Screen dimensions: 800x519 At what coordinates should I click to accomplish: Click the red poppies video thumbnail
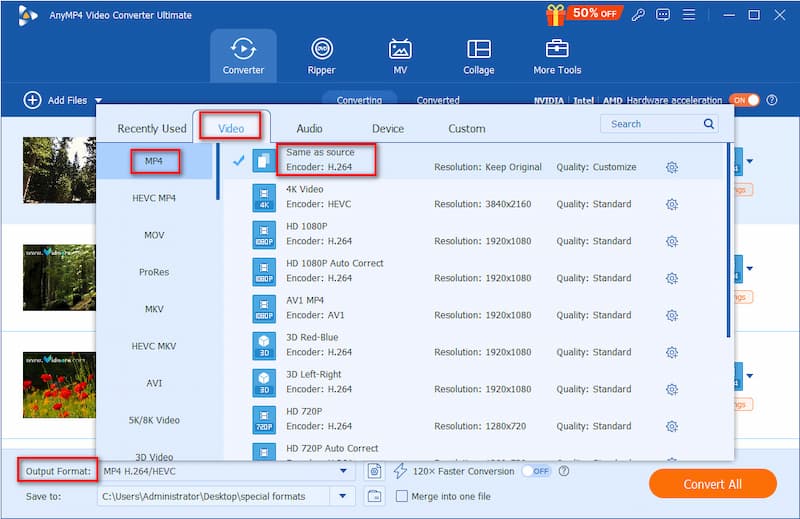[59, 385]
